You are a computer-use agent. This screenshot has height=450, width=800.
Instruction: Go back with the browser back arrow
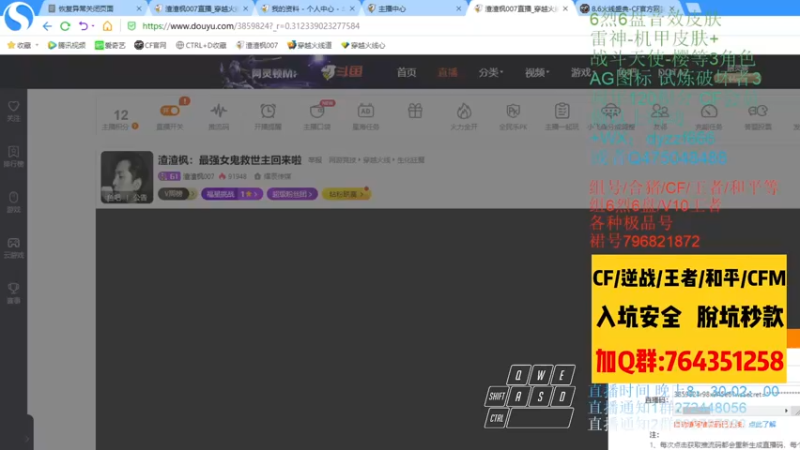coord(47,26)
